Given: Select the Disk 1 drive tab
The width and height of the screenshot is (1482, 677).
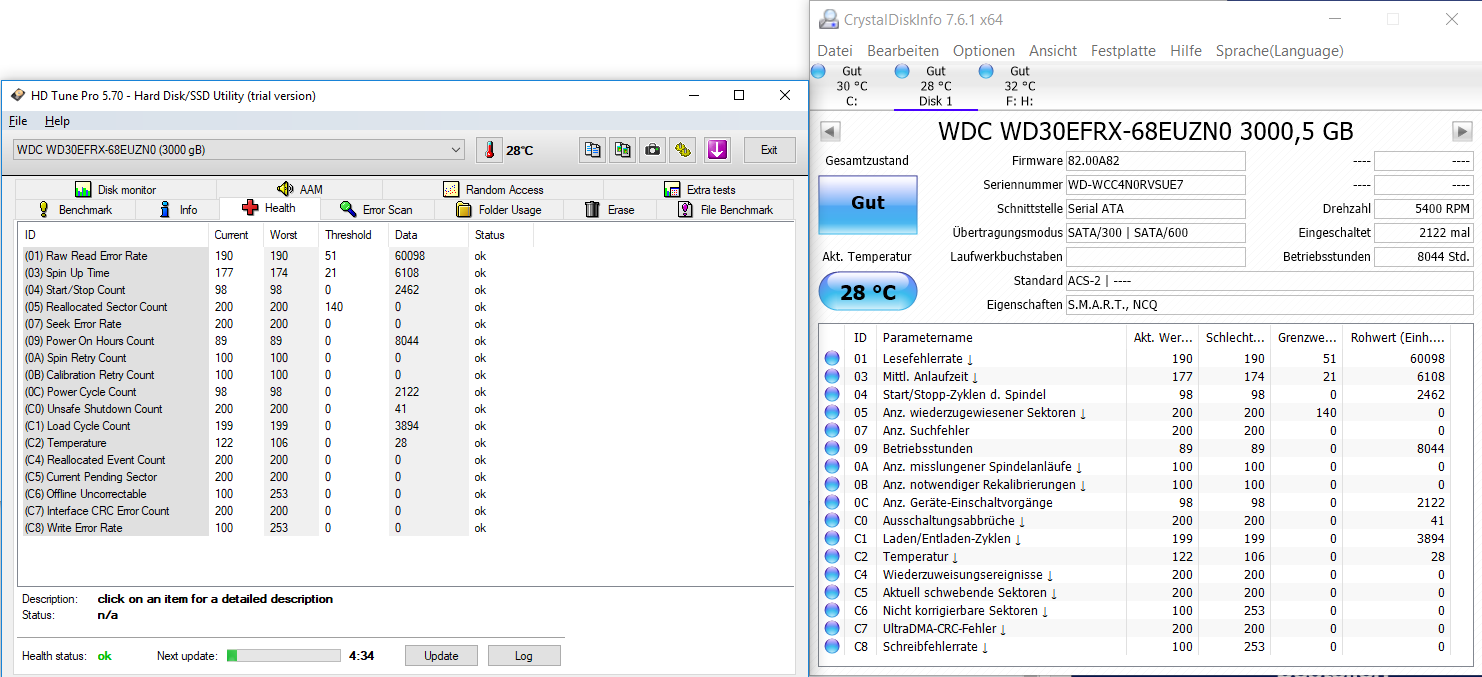Looking at the screenshot, I should tap(934, 86).
